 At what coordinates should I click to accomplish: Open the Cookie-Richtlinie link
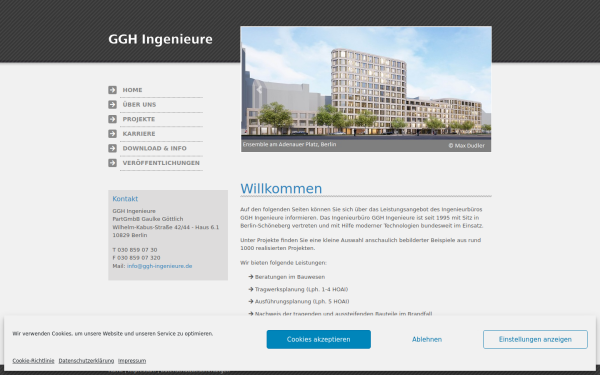[x=33, y=360]
